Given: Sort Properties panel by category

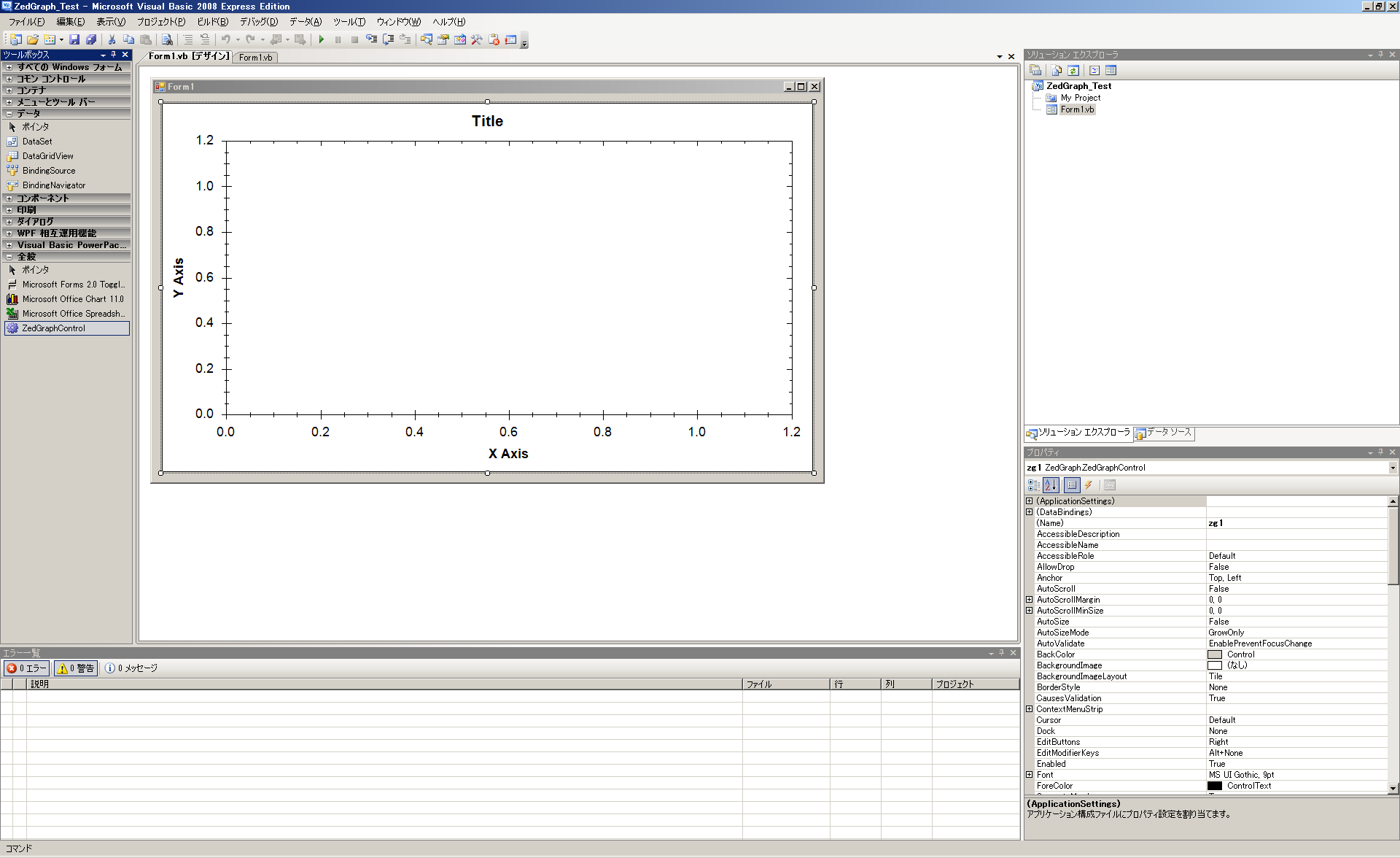Looking at the screenshot, I should pos(1033,484).
